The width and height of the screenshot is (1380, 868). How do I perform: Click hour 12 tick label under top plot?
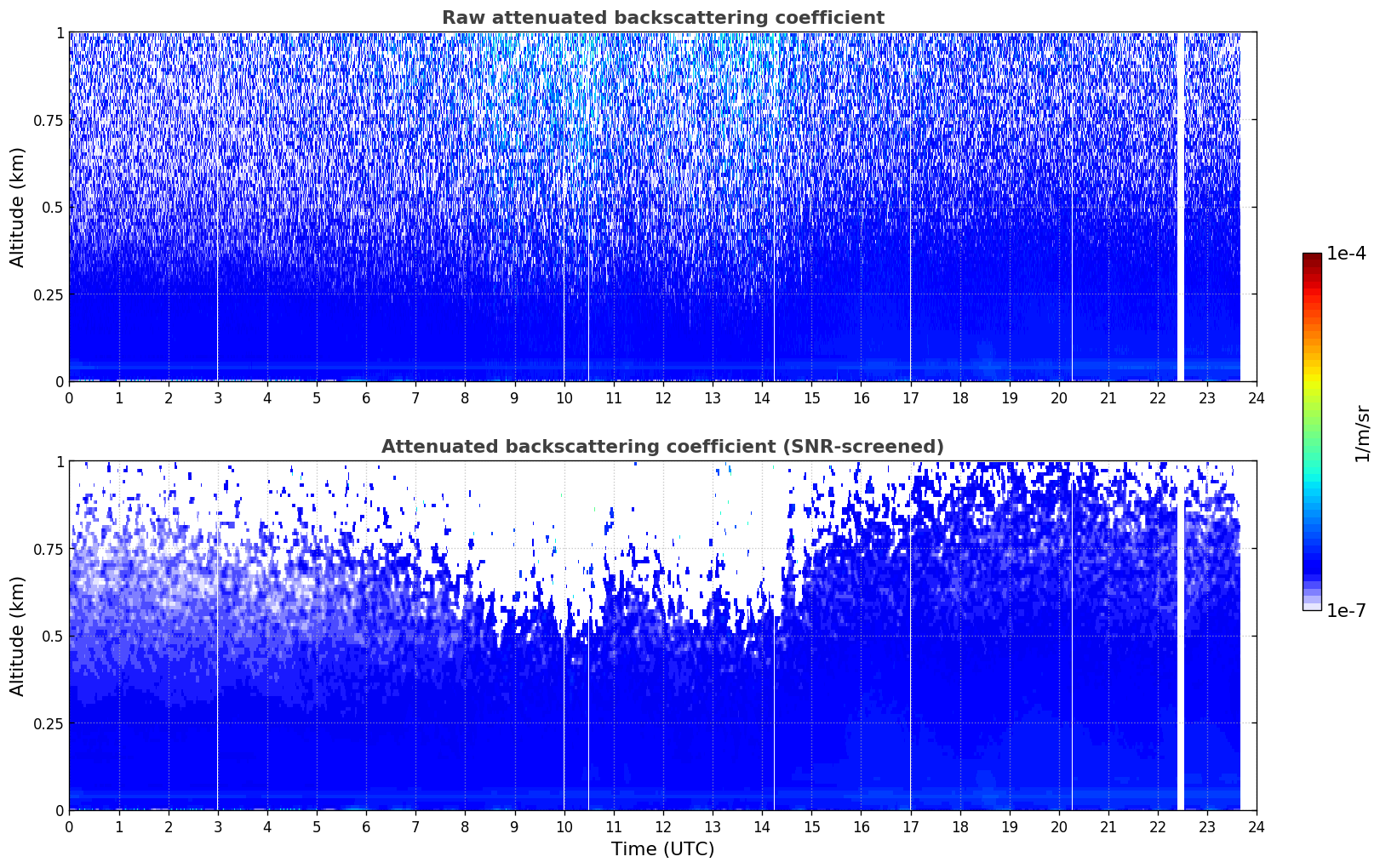(662, 398)
